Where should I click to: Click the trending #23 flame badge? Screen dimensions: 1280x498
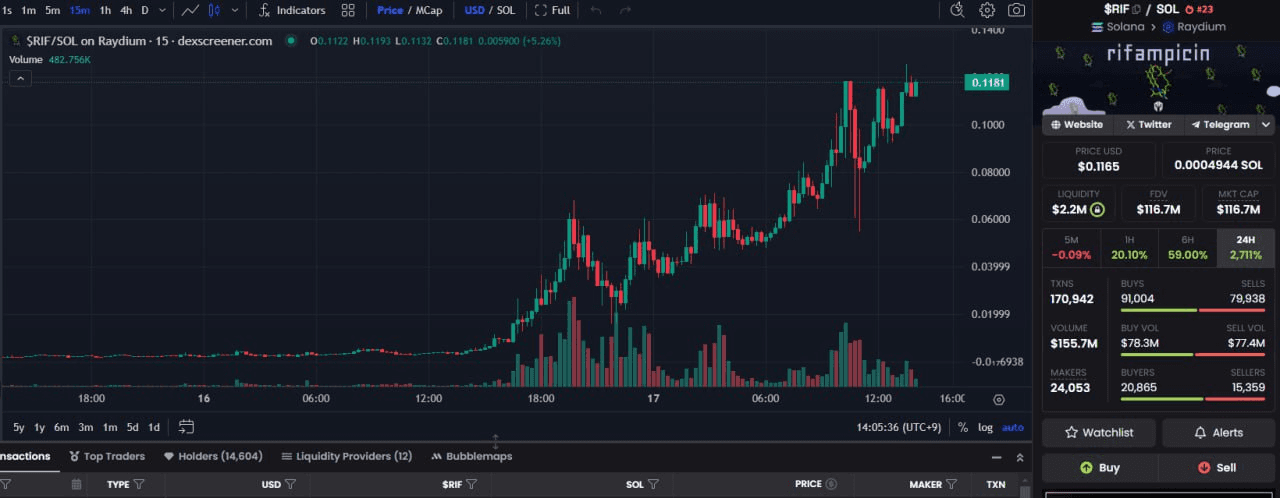coord(1198,9)
